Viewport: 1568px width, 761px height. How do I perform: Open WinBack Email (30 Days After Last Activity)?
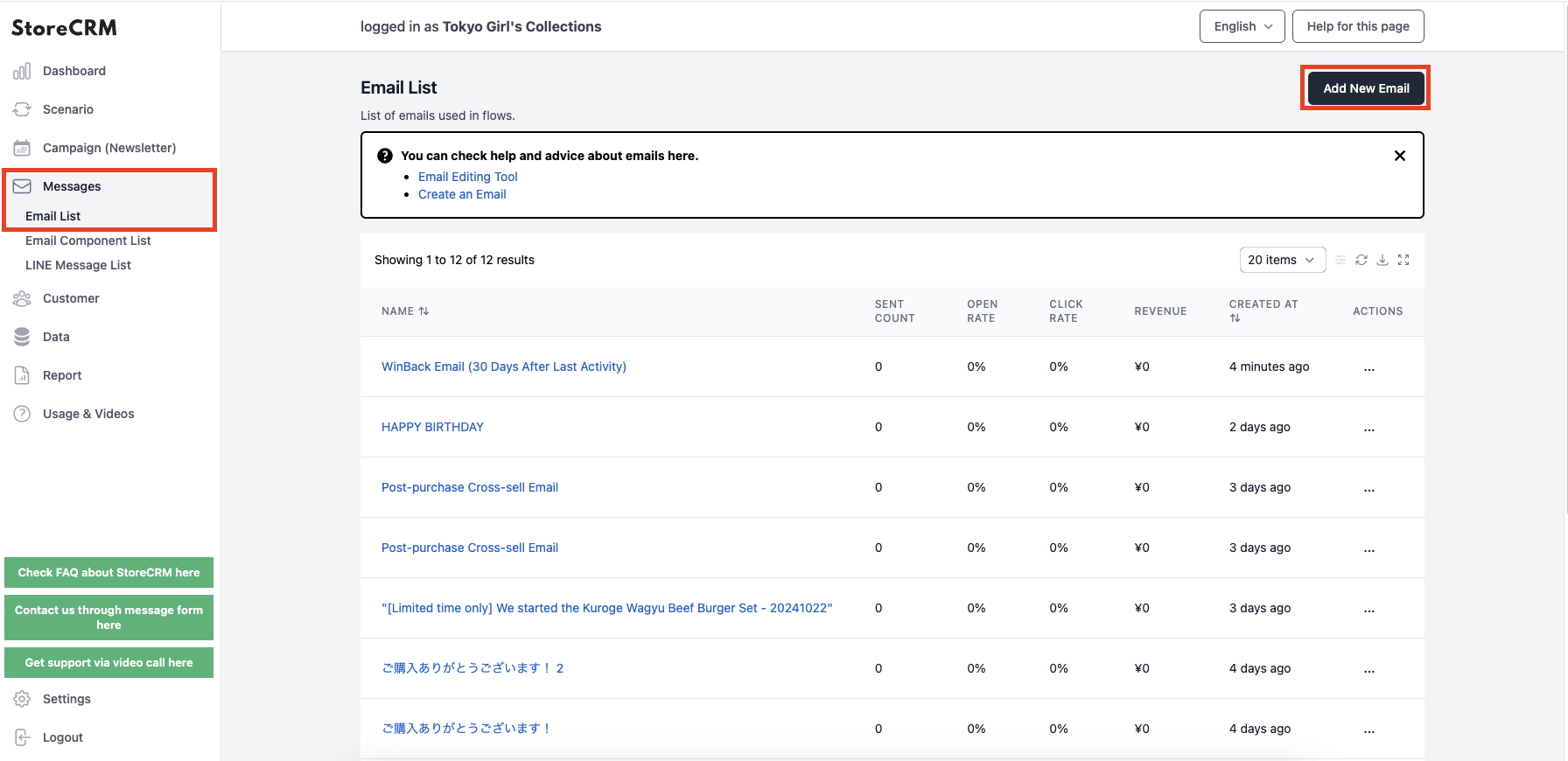[504, 367]
